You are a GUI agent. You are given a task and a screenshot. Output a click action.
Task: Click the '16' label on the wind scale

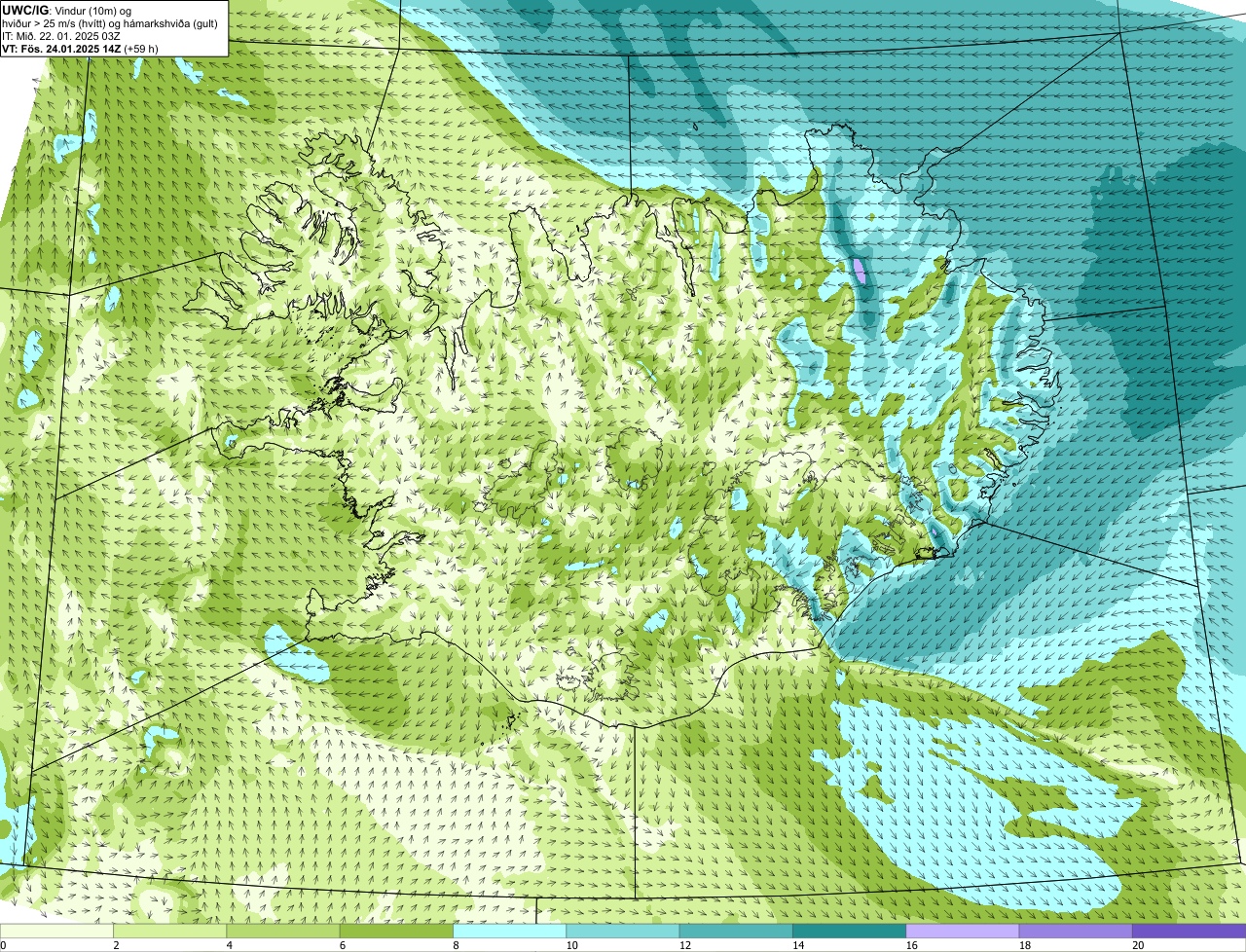(x=912, y=945)
